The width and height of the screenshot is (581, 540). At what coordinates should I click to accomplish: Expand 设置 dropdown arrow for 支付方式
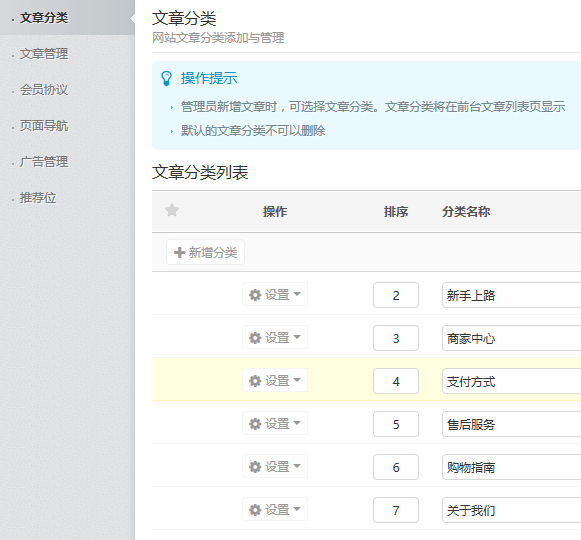click(297, 380)
